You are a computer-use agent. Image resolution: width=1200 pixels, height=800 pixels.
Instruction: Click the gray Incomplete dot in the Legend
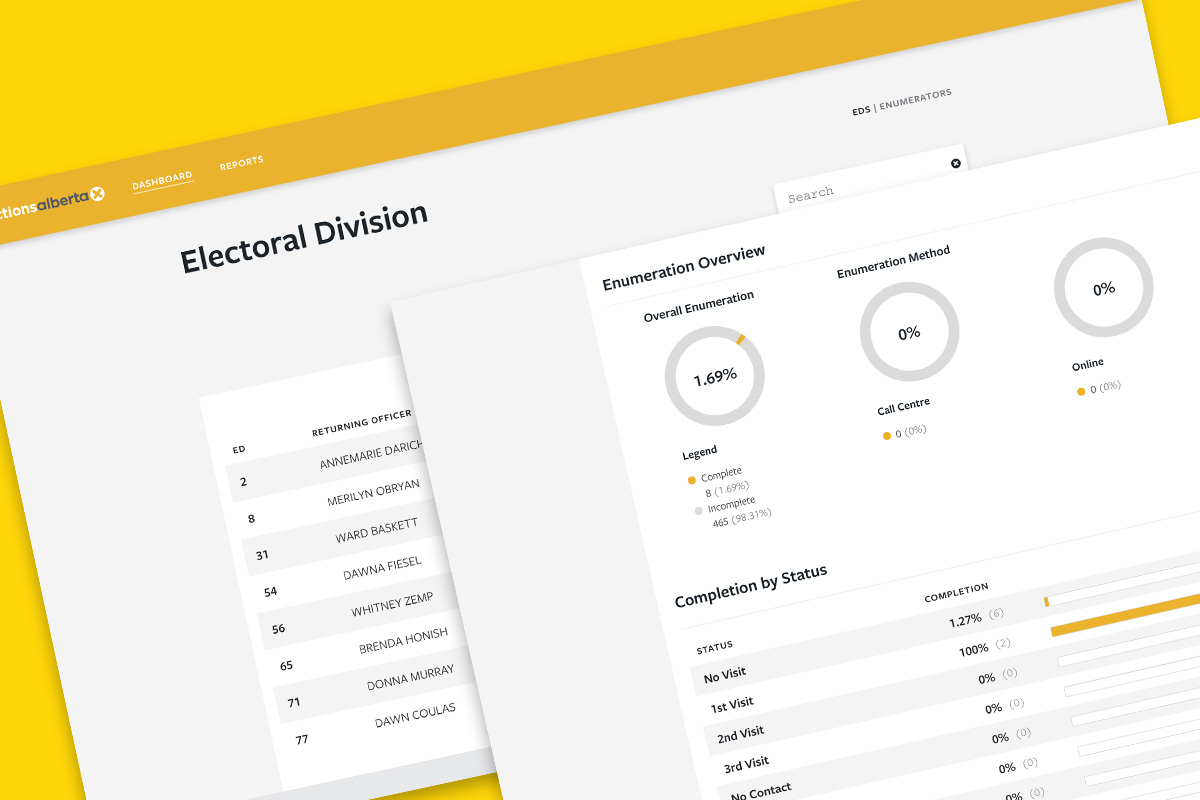[699, 510]
